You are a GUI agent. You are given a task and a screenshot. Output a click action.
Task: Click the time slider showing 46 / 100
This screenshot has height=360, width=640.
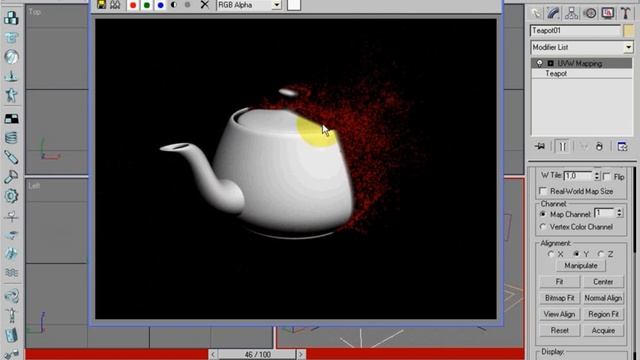coord(257,354)
